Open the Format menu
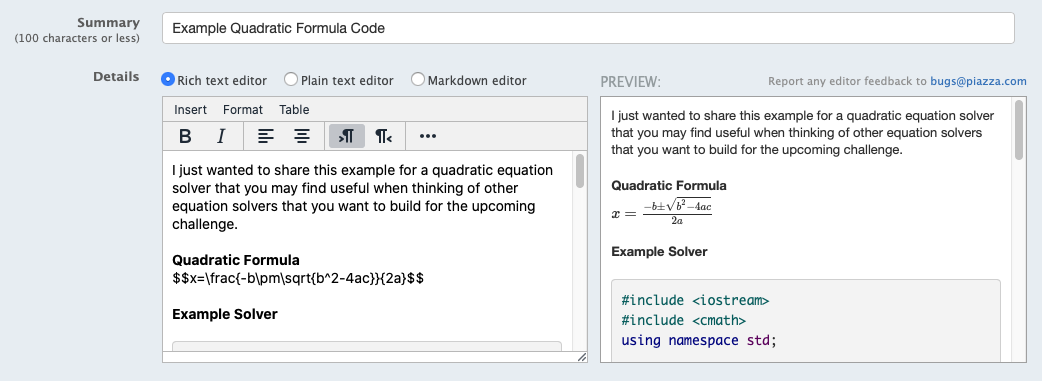 click(243, 110)
